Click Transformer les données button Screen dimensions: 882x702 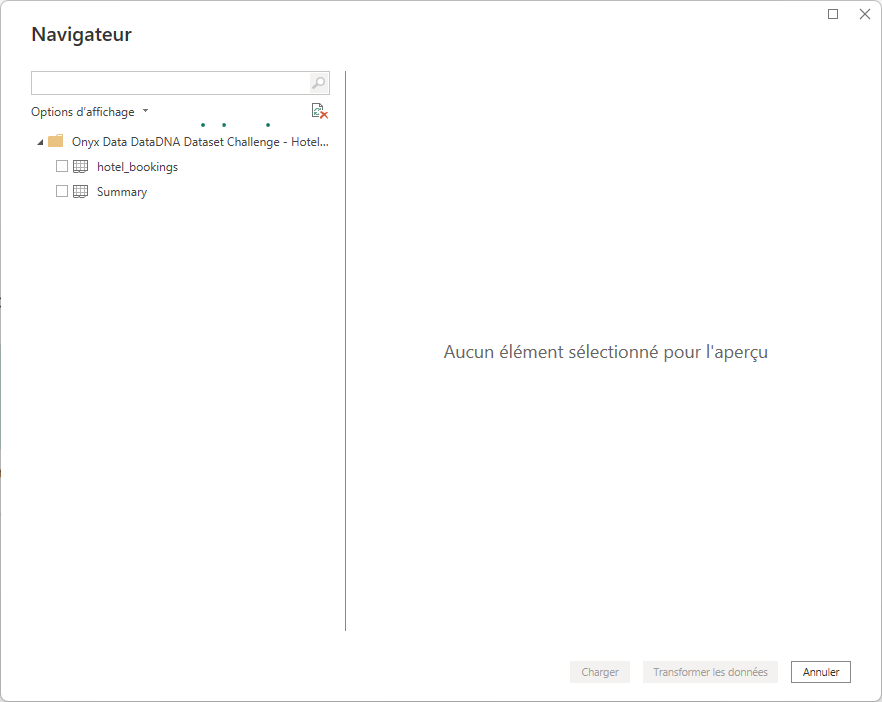click(x=710, y=672)
